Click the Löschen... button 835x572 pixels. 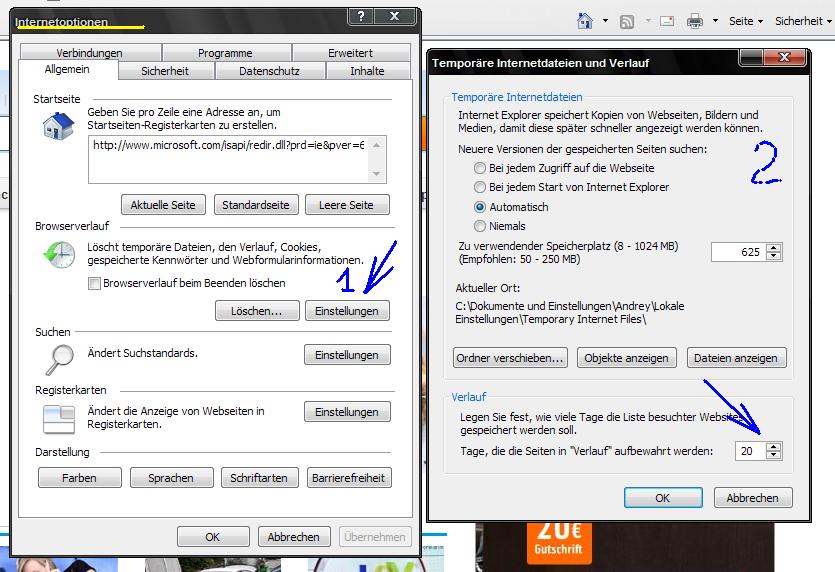256,311
